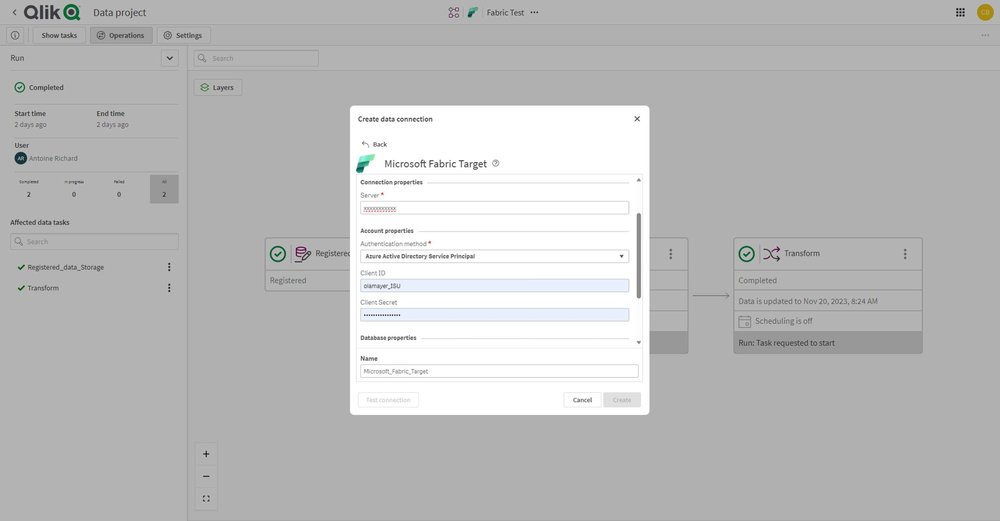This screenshot has width=1000, height=521.
Task: Open the Transform card three-dot menu
Action: (904, 254)
